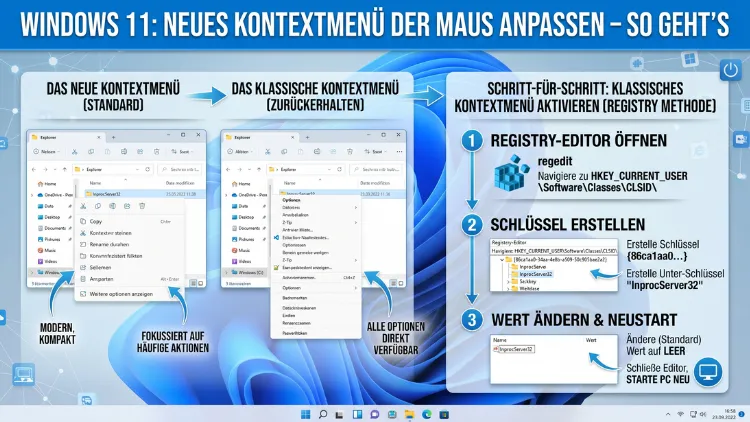This screenshot has width=750, height=422.
Task: Select the InprocServer key in the Registry-Editor tree
Action: [529, 267]
